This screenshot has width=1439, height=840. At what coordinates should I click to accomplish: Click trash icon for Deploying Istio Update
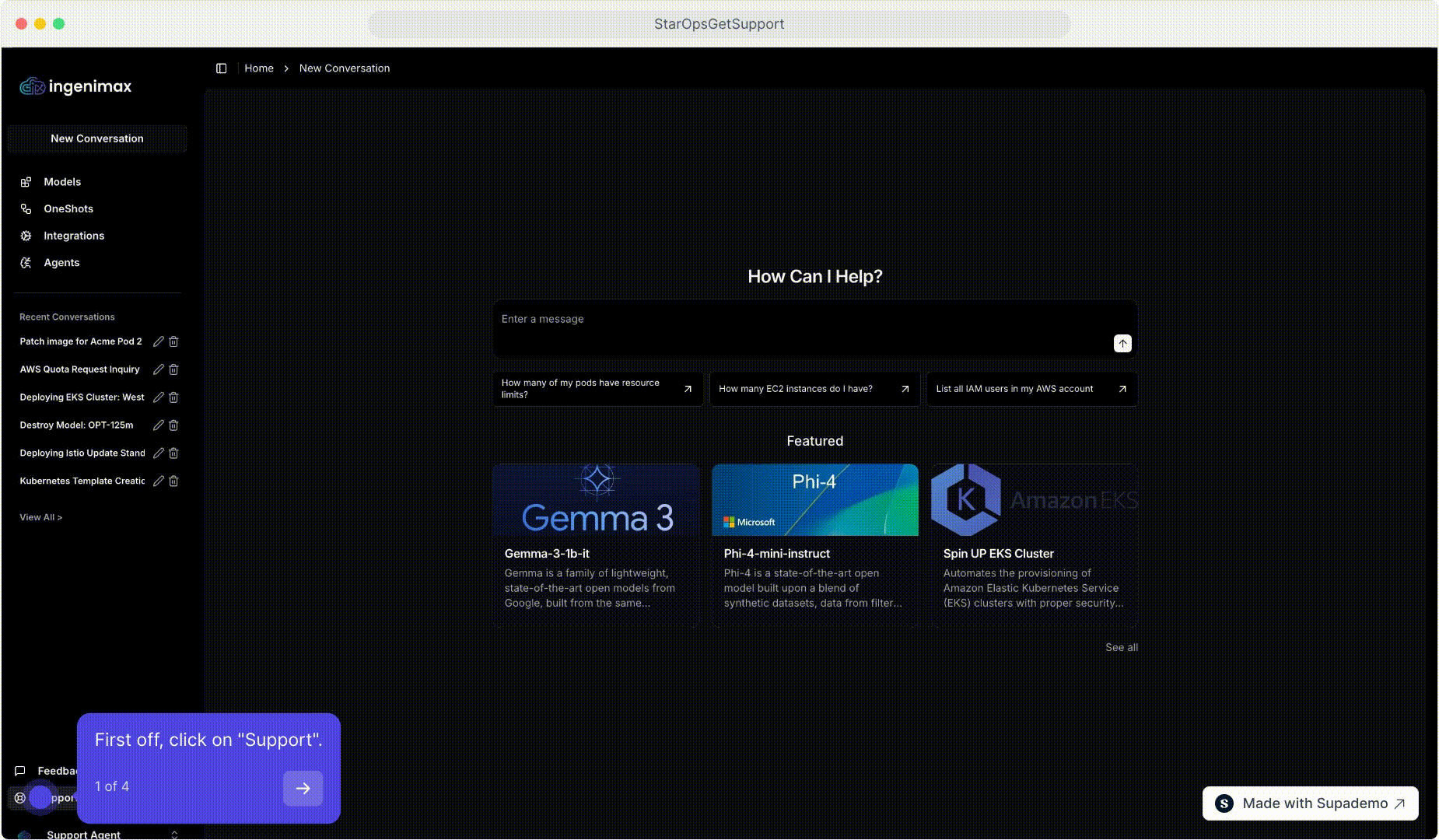coord(173,453)
